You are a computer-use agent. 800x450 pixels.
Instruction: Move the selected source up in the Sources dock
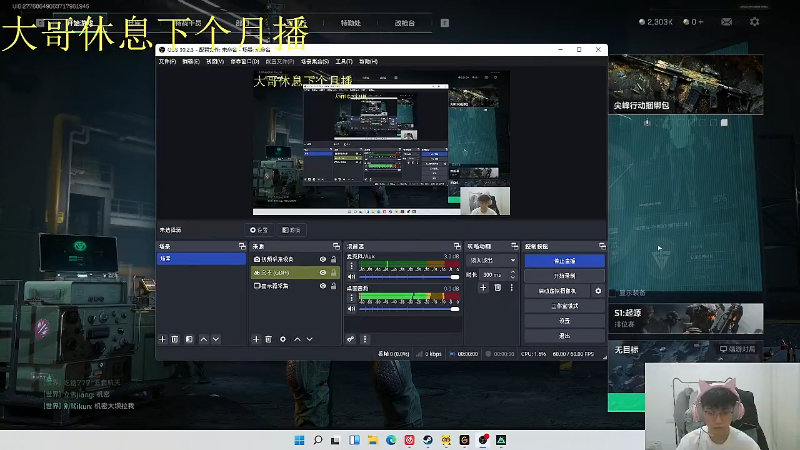click(x=297, y=339)
